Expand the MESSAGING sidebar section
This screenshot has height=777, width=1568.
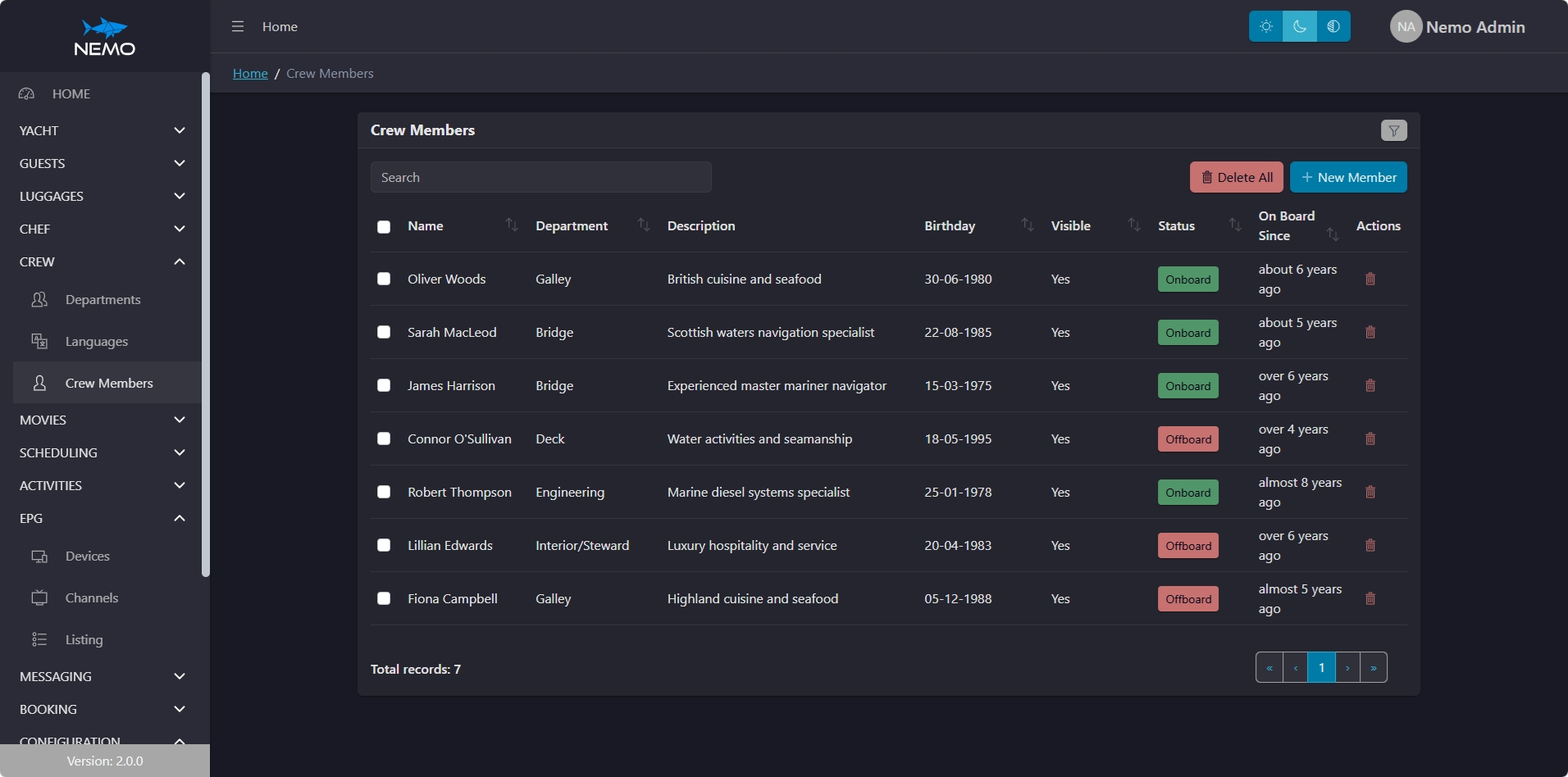[x=102, y=676]
